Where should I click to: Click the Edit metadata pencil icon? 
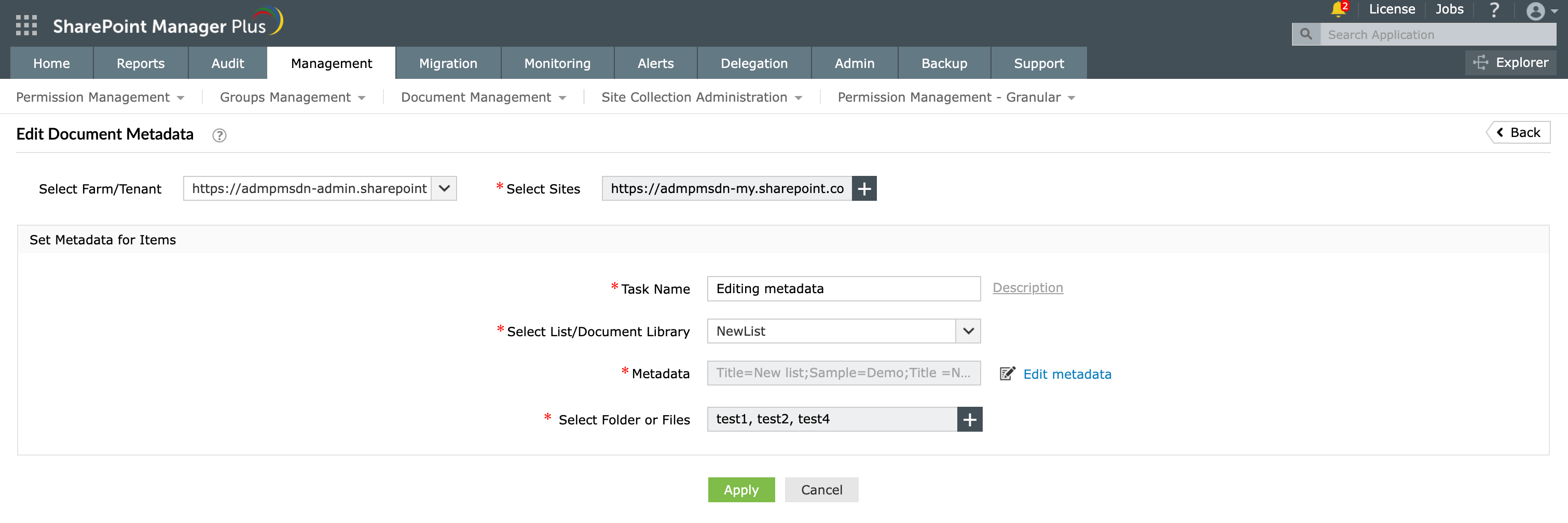coord(1008,374)
